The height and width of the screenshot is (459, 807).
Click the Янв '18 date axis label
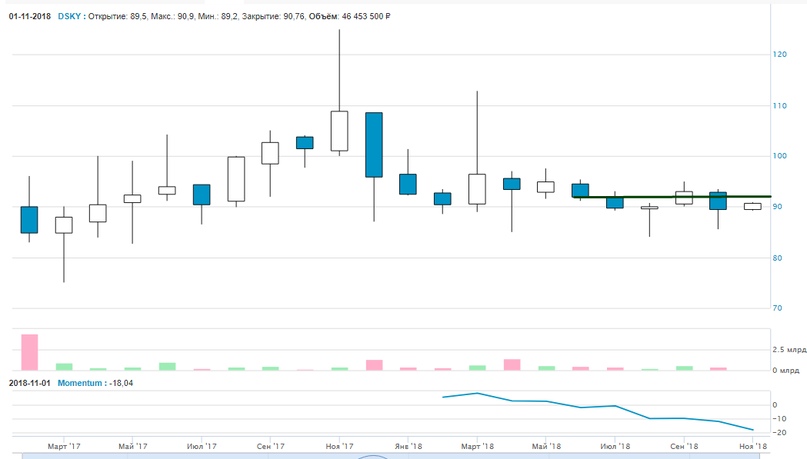[408, 446]
